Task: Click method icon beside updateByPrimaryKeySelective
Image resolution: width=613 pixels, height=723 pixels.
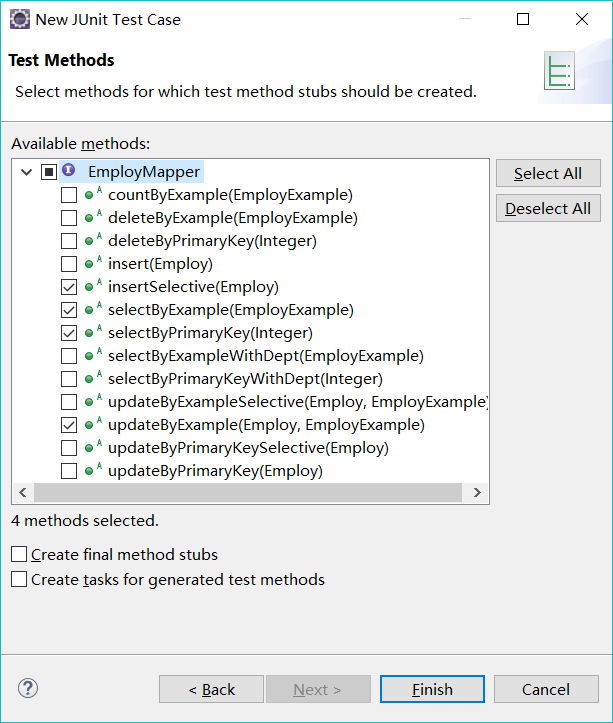Action: coord(93,447)
